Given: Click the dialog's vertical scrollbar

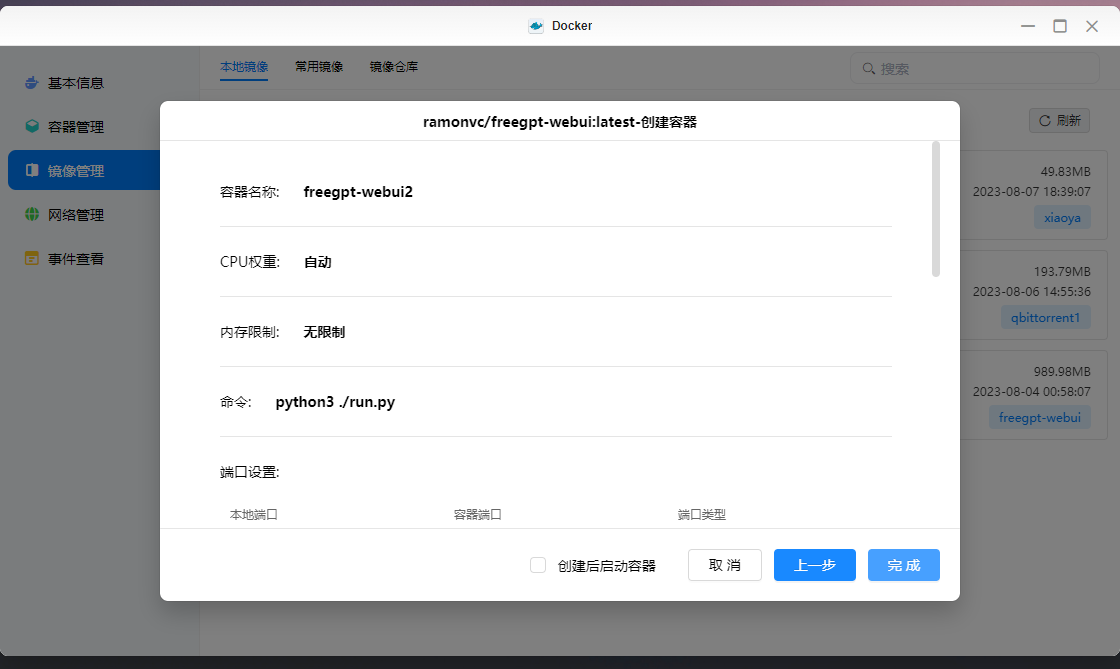Looking at the screenshot, I should click(x=936, y=210).
